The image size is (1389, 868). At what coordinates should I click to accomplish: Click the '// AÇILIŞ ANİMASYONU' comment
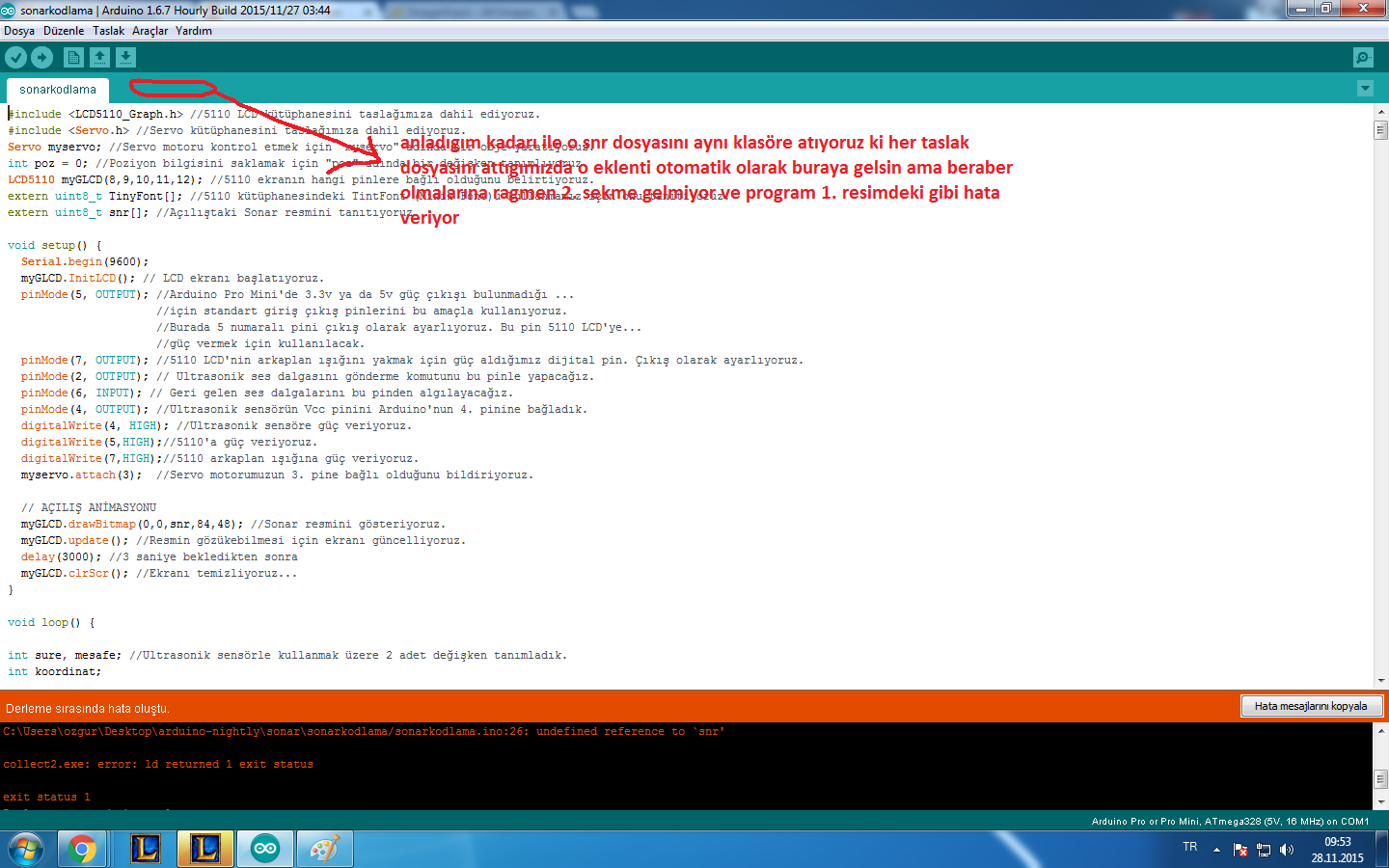[x=89, y=507]
